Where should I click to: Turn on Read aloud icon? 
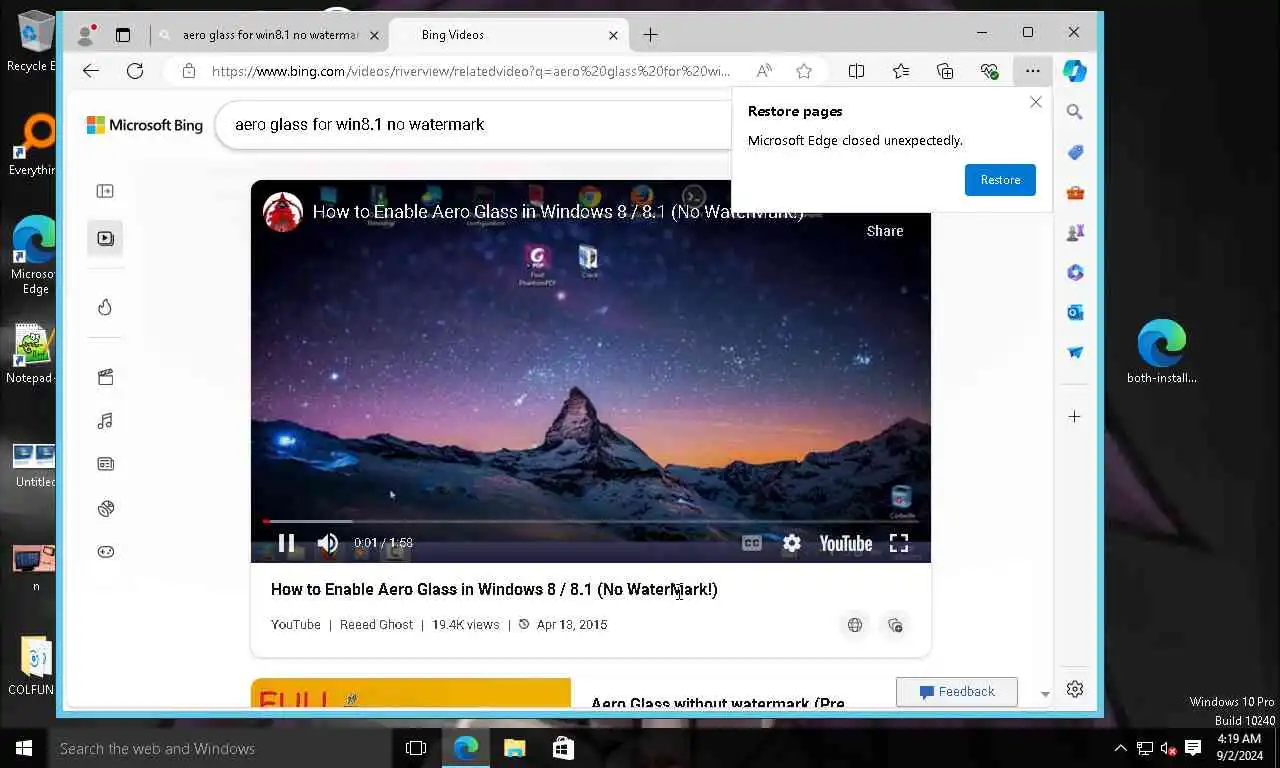pyautogui.click(x=764, y=71)
